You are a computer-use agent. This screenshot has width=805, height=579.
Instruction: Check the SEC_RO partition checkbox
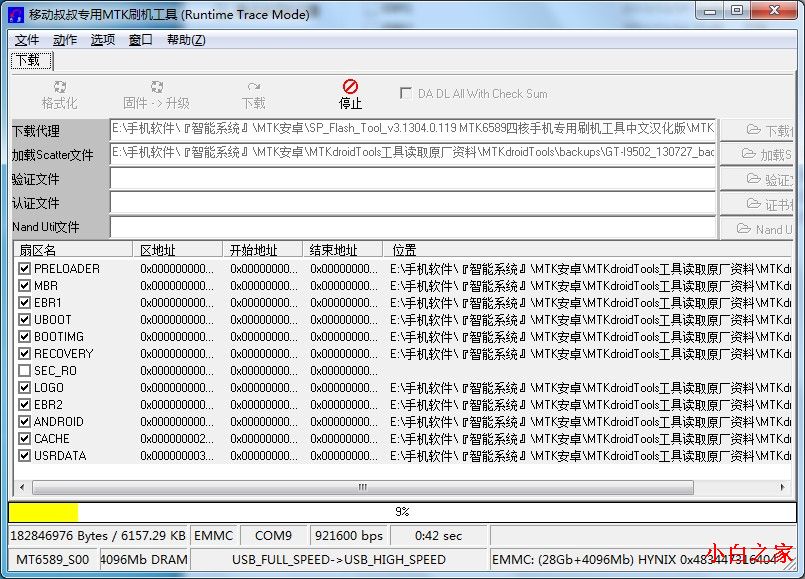24,370
